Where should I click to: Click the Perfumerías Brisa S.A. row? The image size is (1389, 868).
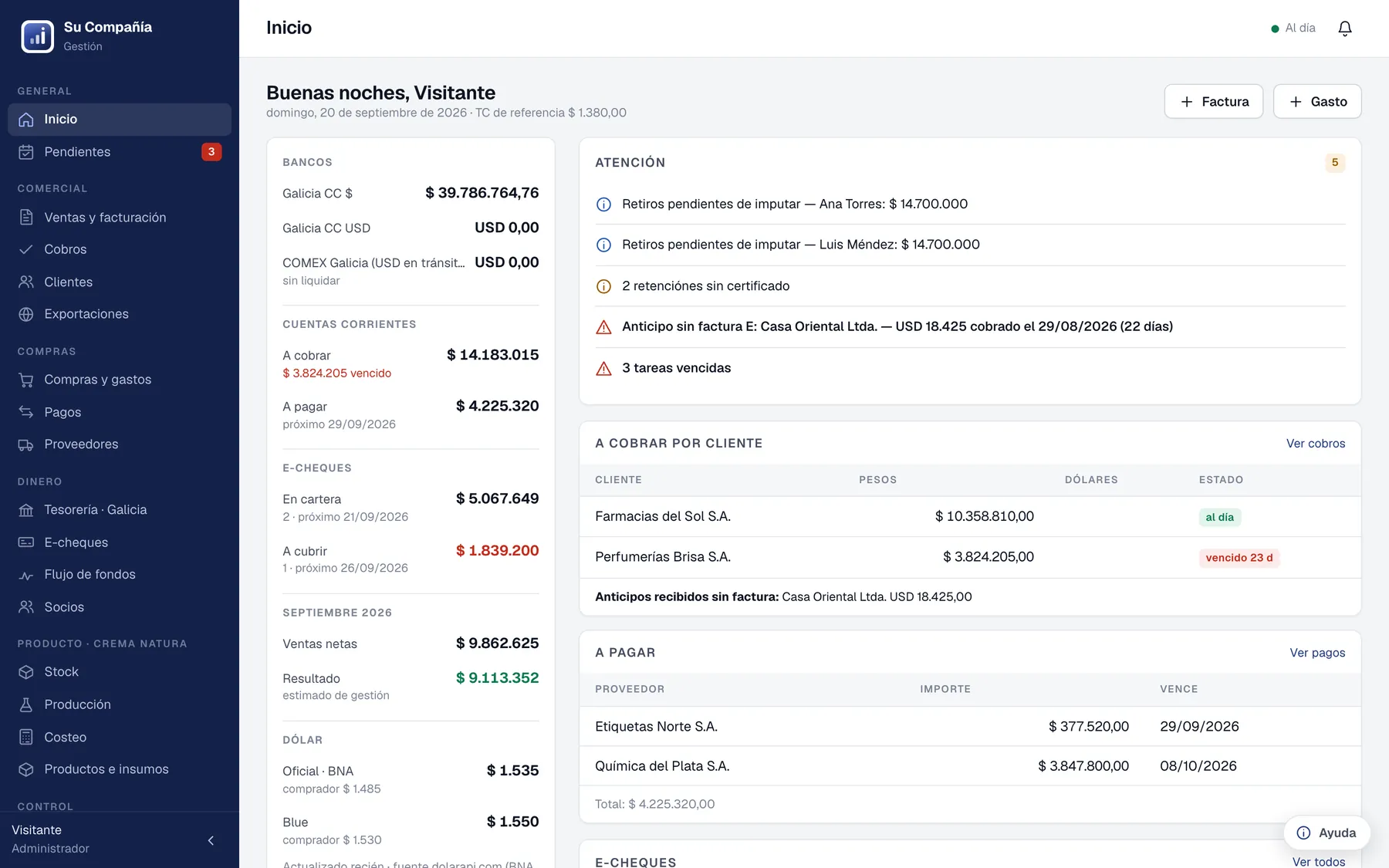tap(970, 557)
